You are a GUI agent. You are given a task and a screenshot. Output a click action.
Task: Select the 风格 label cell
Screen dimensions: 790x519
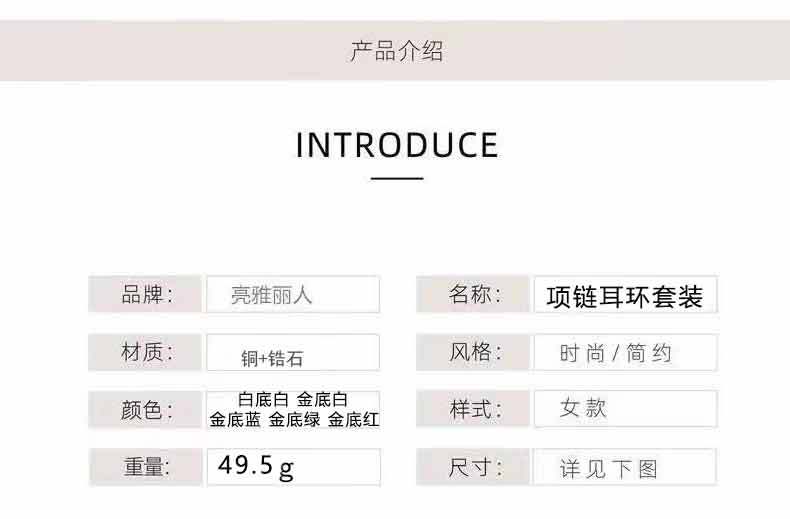point(474,352)
